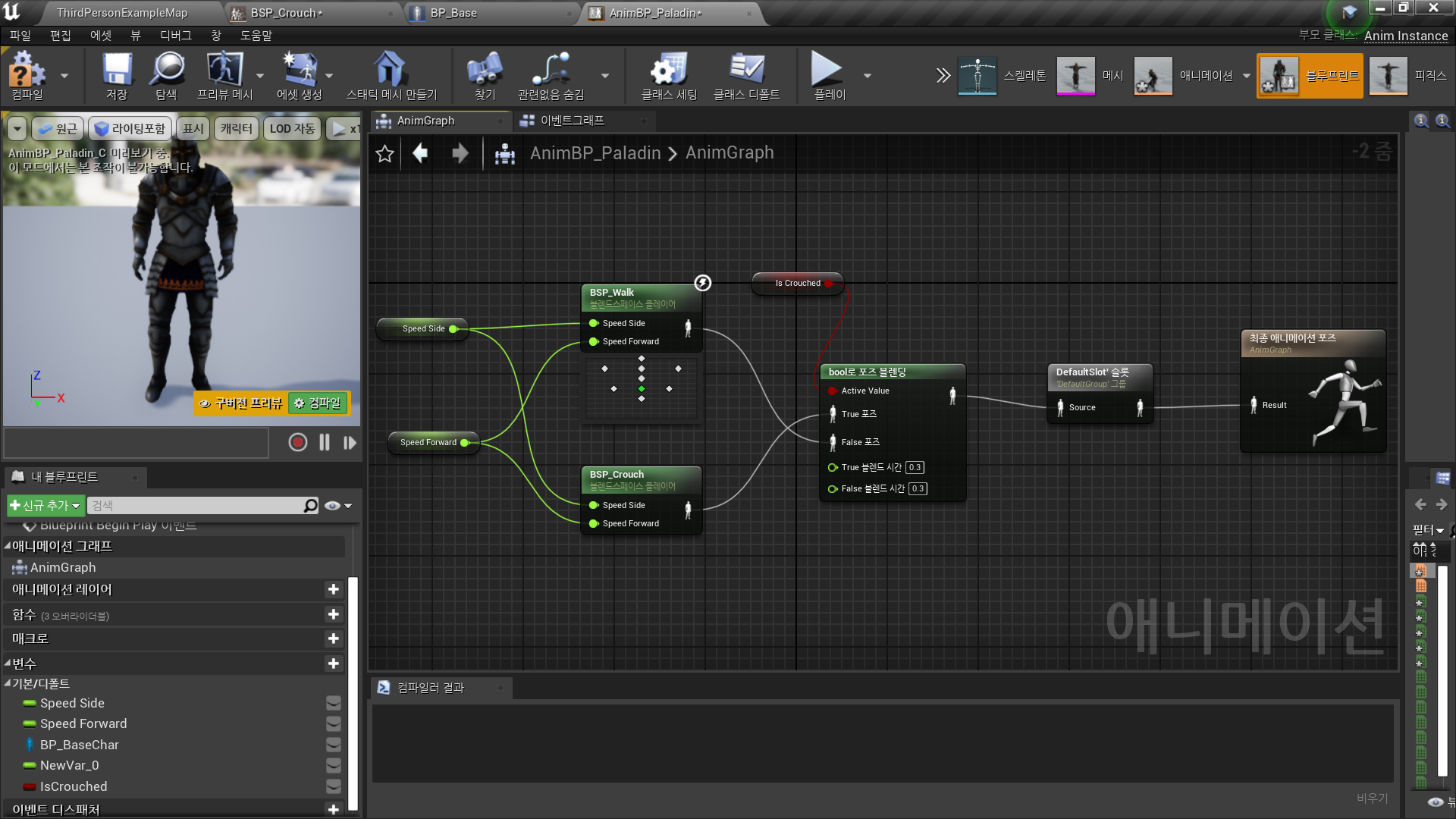Toggle visibility icon for Speed Side variable
Screen dimensions: 1456x819
coord(333,703)
